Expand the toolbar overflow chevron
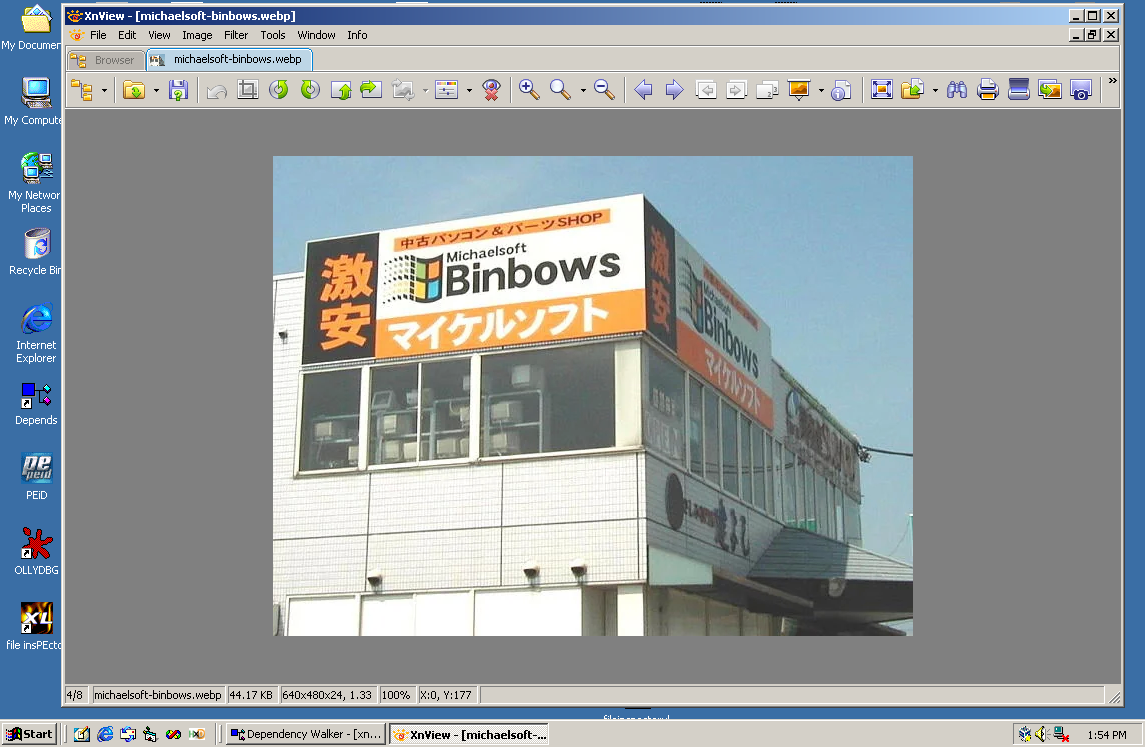Image resolution: width=1145 pixels, height=747 pixels. pyautogui.click(x=1112, y=80)
